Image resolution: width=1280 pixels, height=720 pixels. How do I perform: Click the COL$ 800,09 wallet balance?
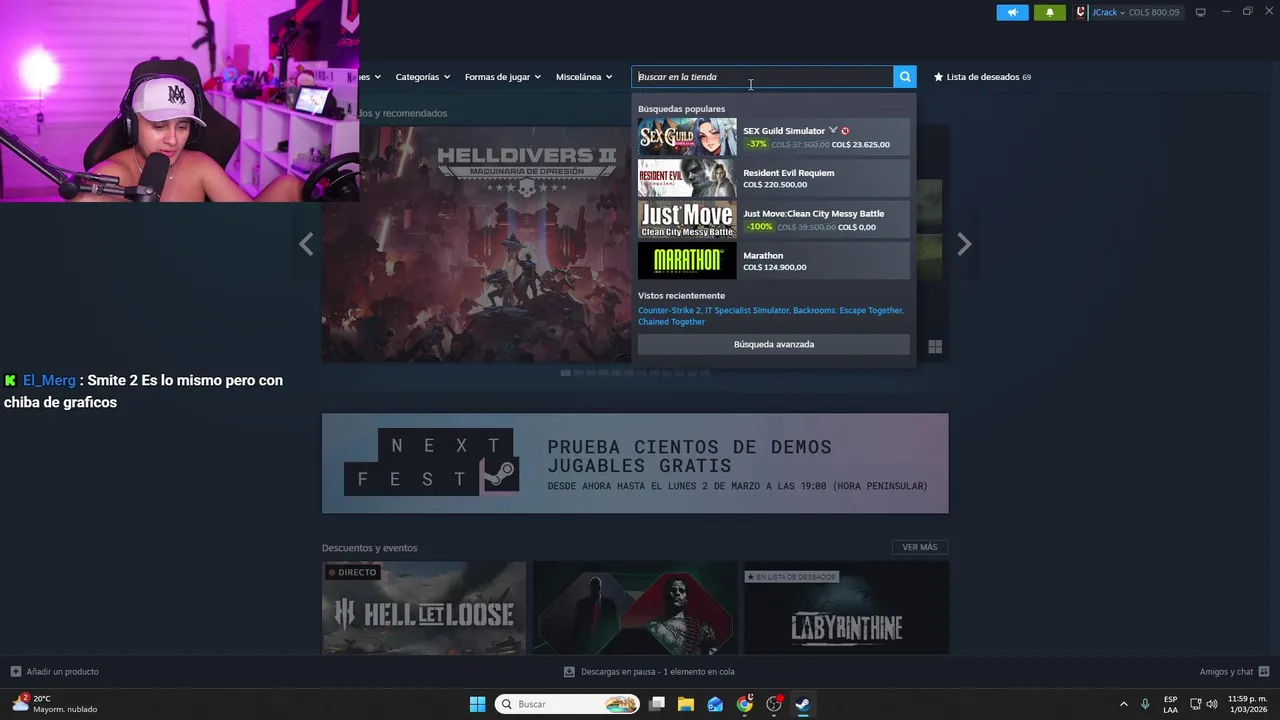click(x=1154, y=13)
